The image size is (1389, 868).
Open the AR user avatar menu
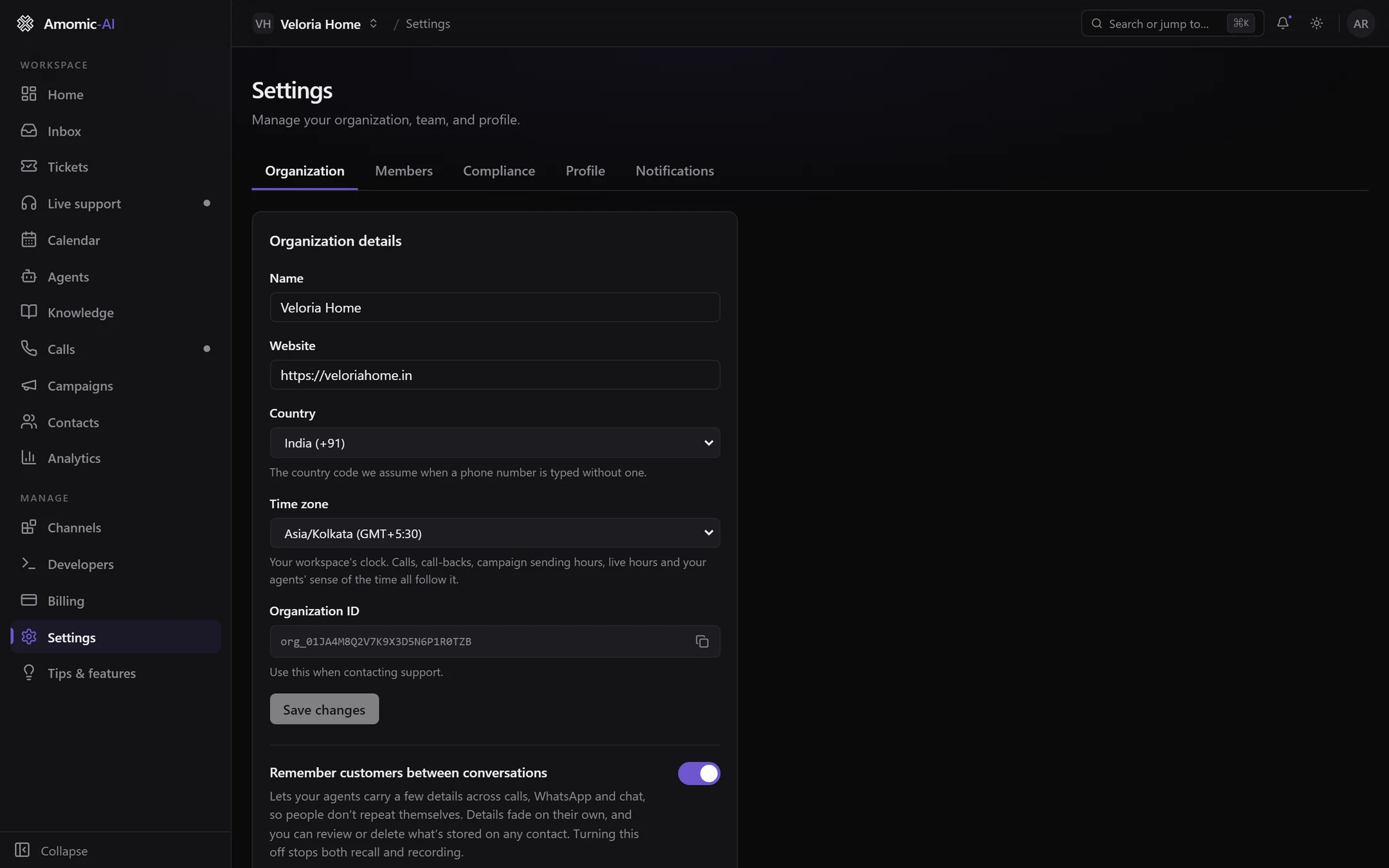coord(1361,24)
